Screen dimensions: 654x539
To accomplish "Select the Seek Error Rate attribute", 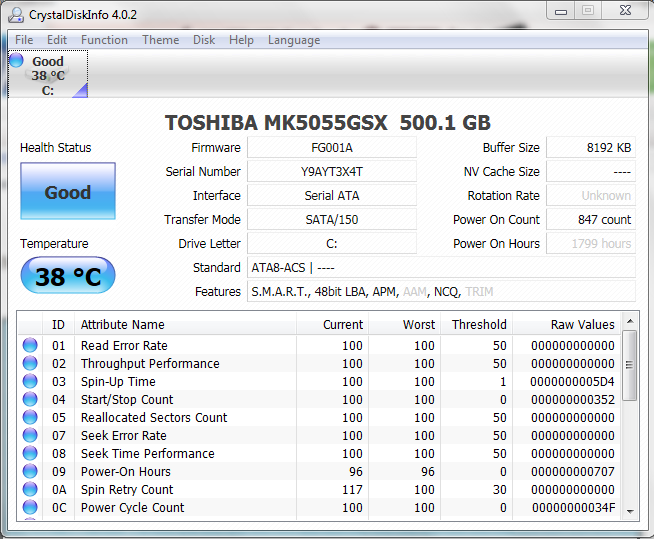I will tap(123, 435).
